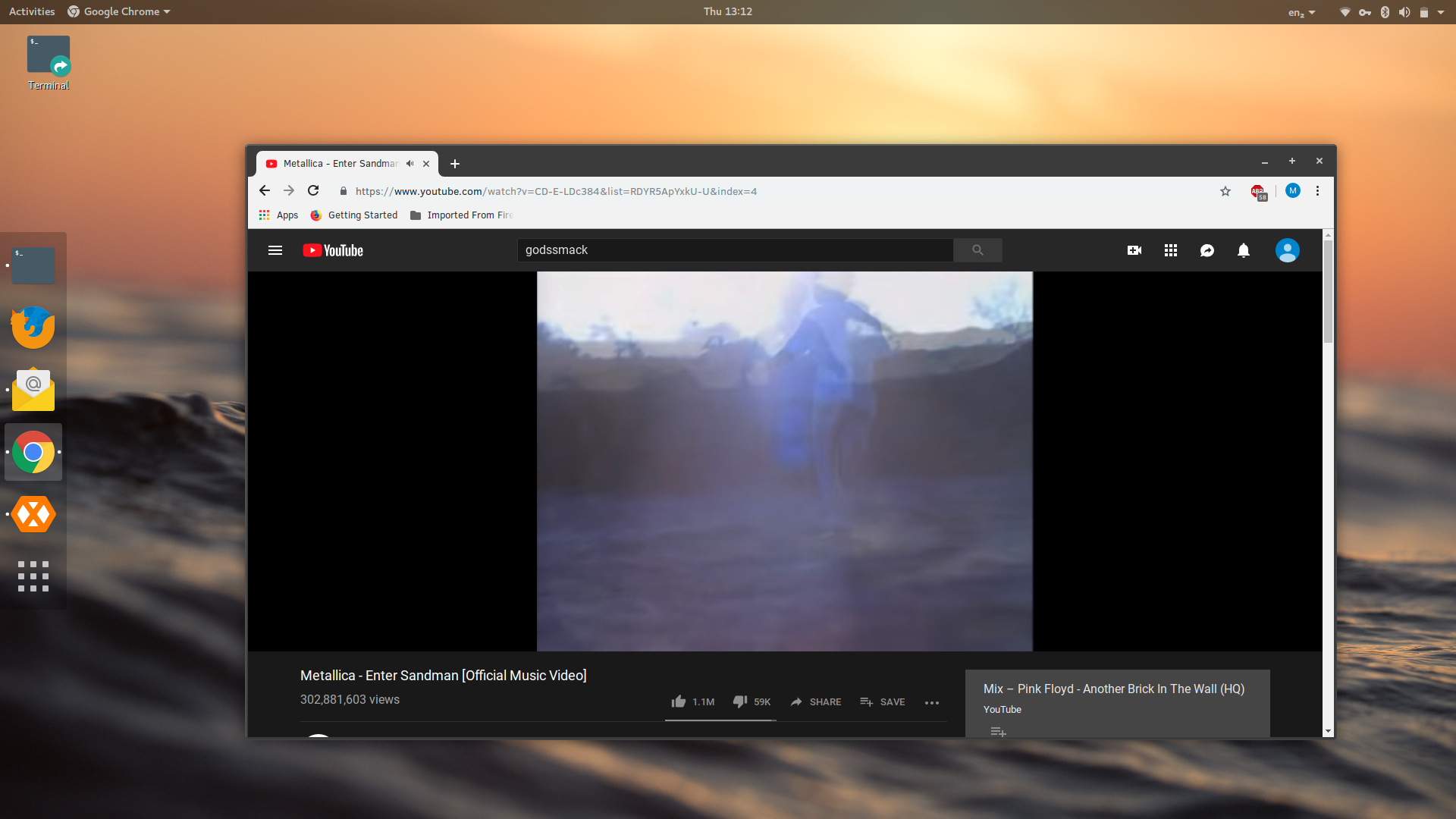
Task: Reload the YouTube page
Action: pos(313,191)
